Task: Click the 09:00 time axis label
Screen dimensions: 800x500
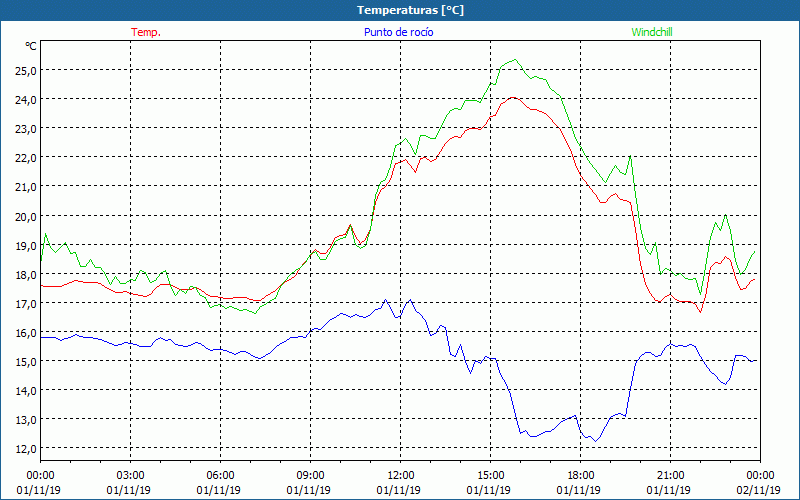Action: click(310, 476)
